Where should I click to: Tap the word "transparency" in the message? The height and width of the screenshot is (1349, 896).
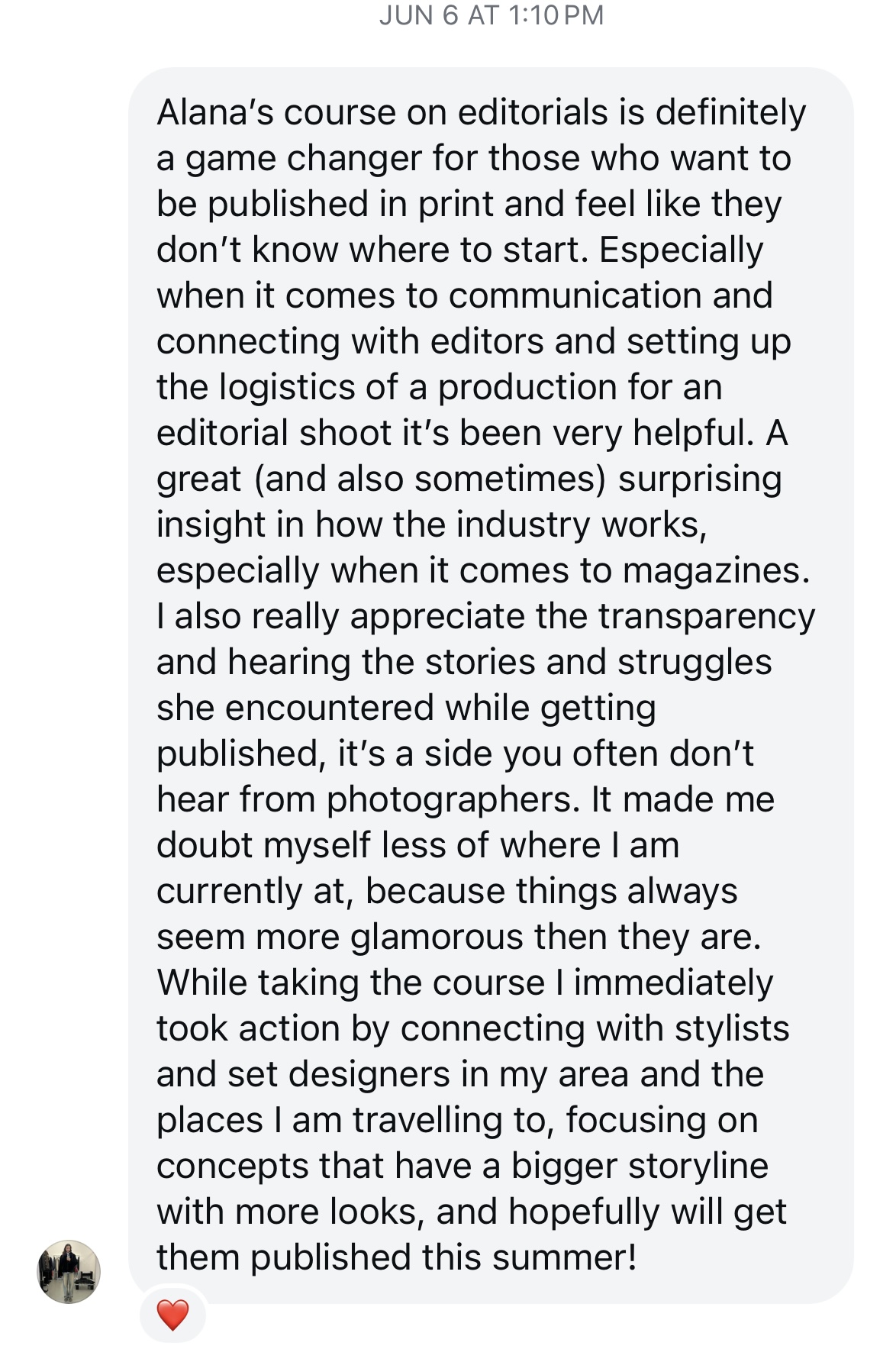(x=706, y=617)
